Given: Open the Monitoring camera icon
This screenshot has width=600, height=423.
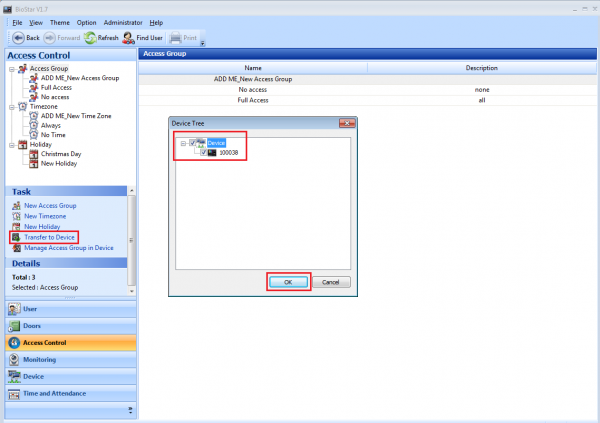Looking at the screenshot, I should tap(13, 359).
